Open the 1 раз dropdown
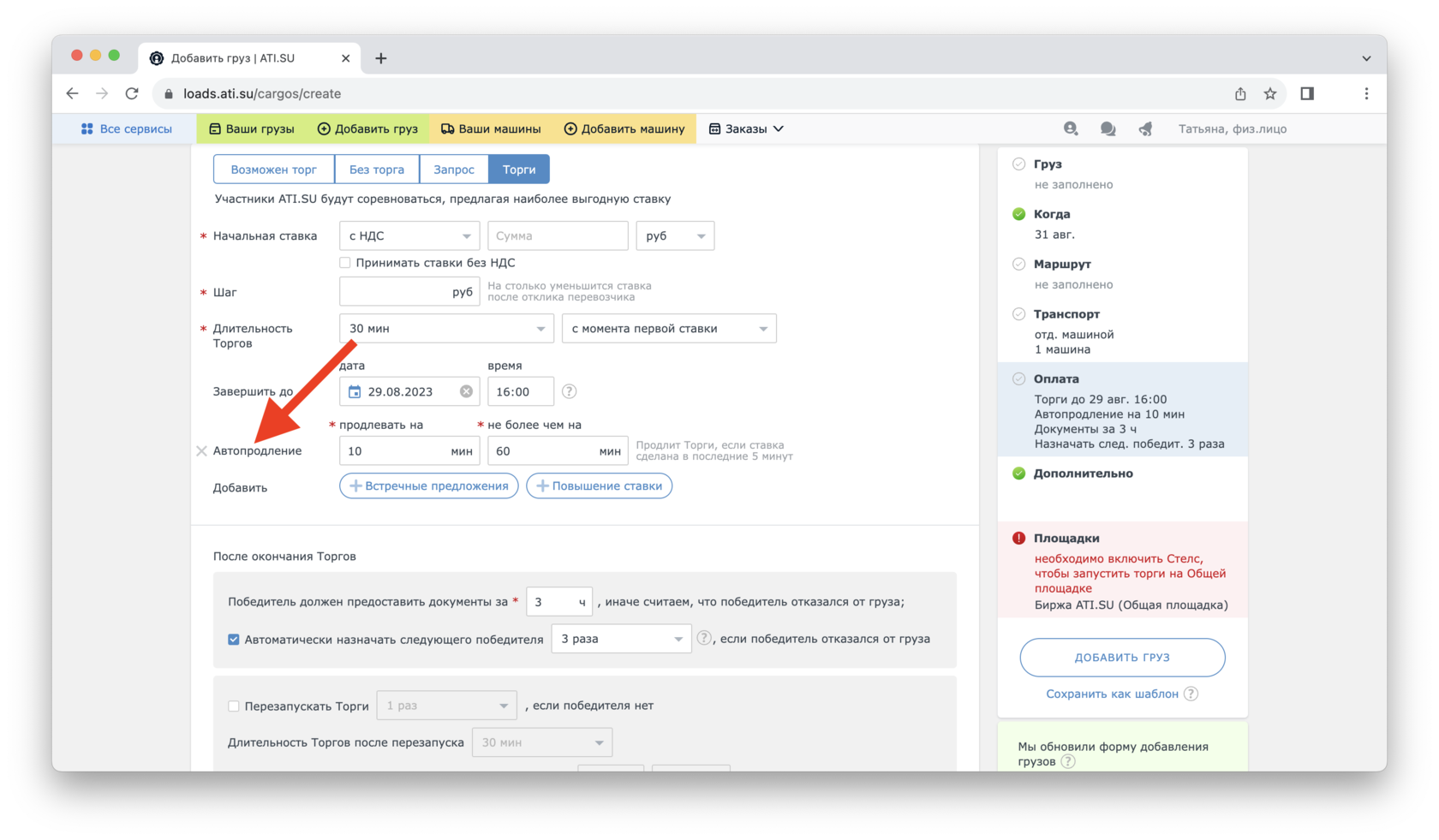This screenshot has width=1439, height=840. [x=446, y=706]
